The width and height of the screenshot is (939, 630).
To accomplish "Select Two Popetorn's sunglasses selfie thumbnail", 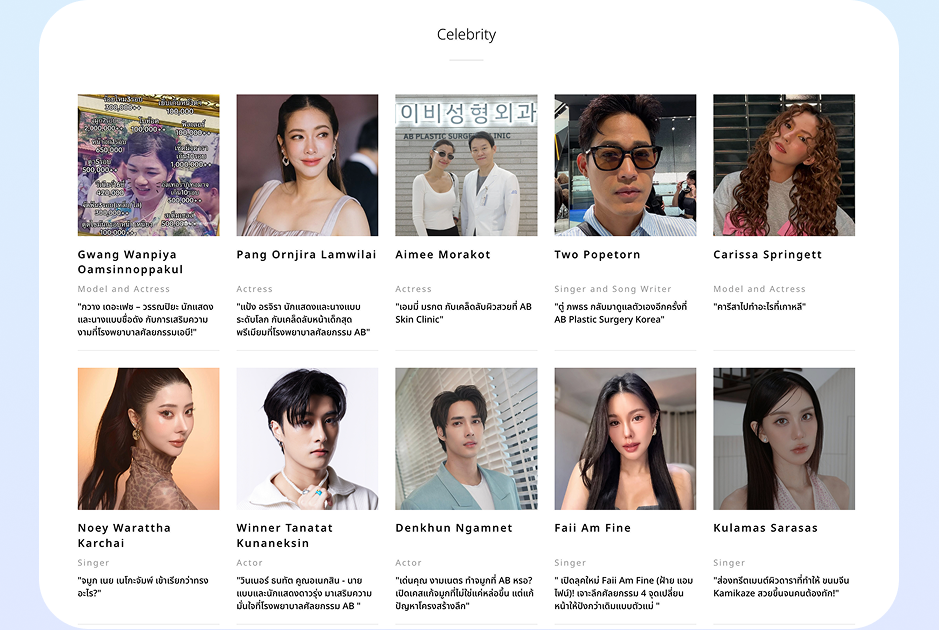I will (625, 165).
